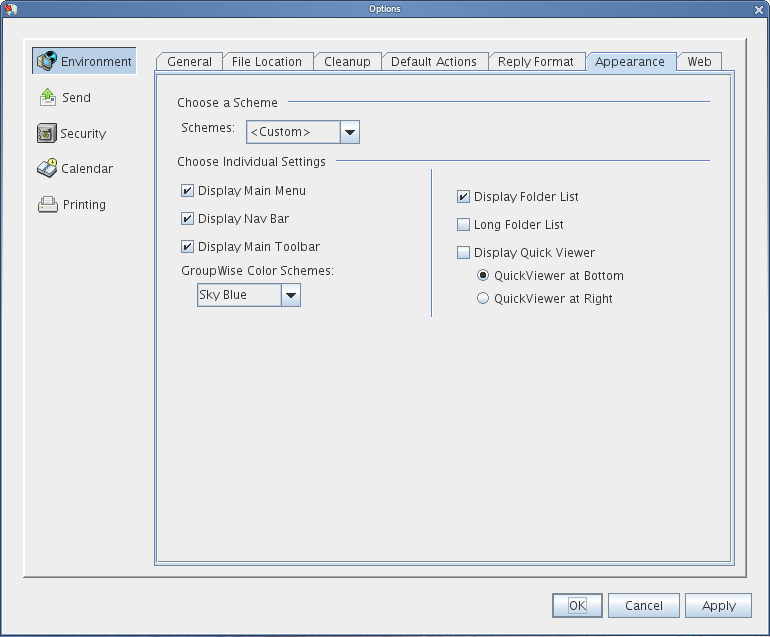This screenshot has width=770, height=637.
Task: Click the Display Main Toolbar label
Action: pos(259,247)
